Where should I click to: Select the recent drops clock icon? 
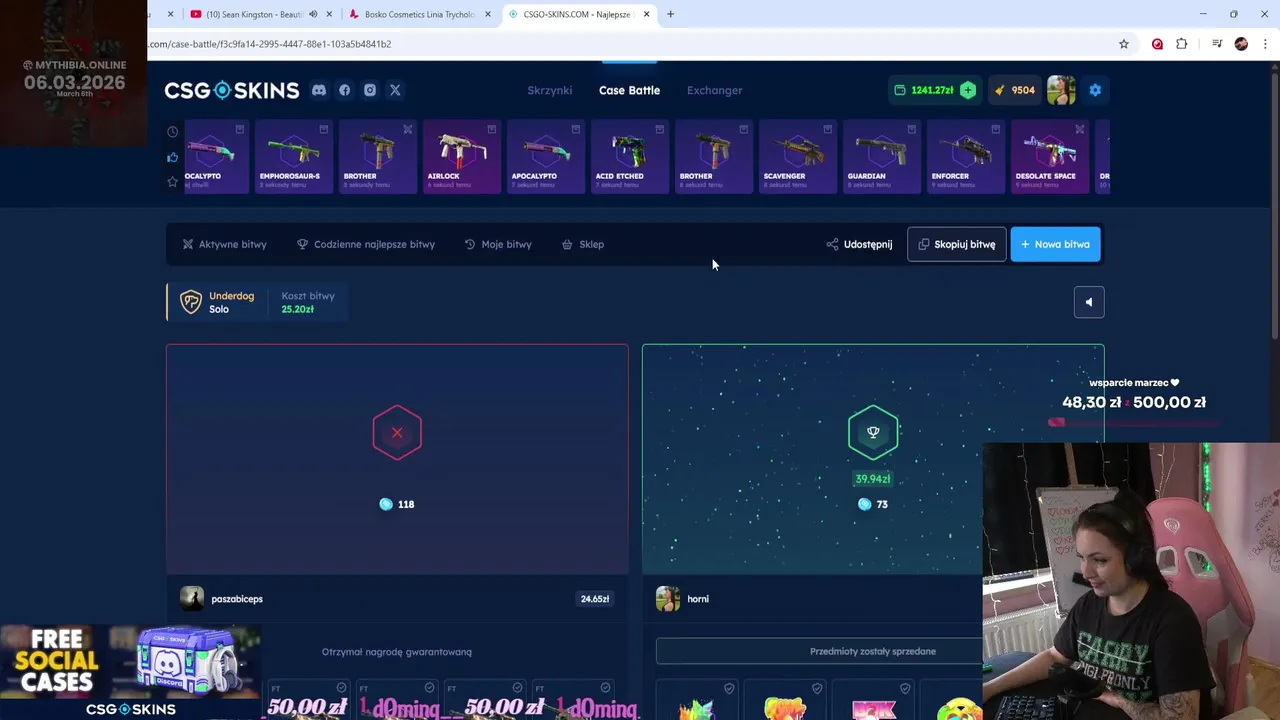(x=173, y=132)
